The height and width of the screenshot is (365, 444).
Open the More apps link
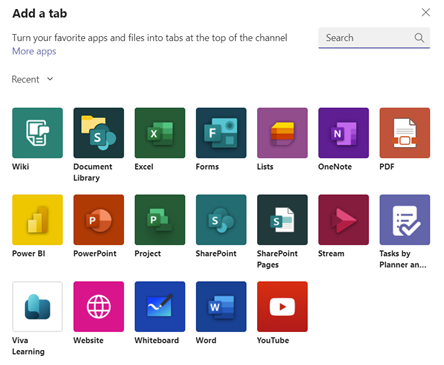tap(34, 51)
